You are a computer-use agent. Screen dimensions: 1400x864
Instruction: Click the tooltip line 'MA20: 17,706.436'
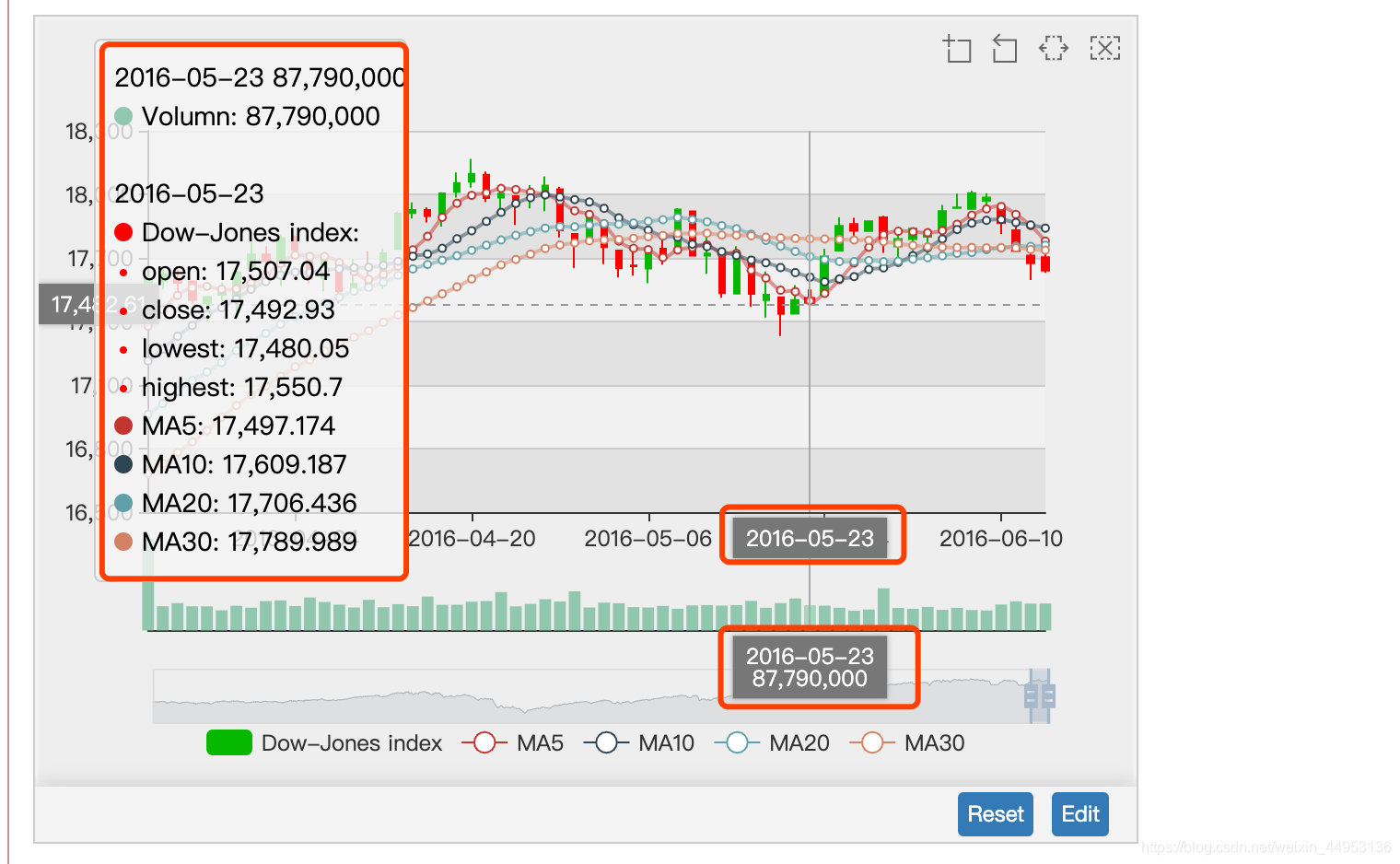coord(235,503)
